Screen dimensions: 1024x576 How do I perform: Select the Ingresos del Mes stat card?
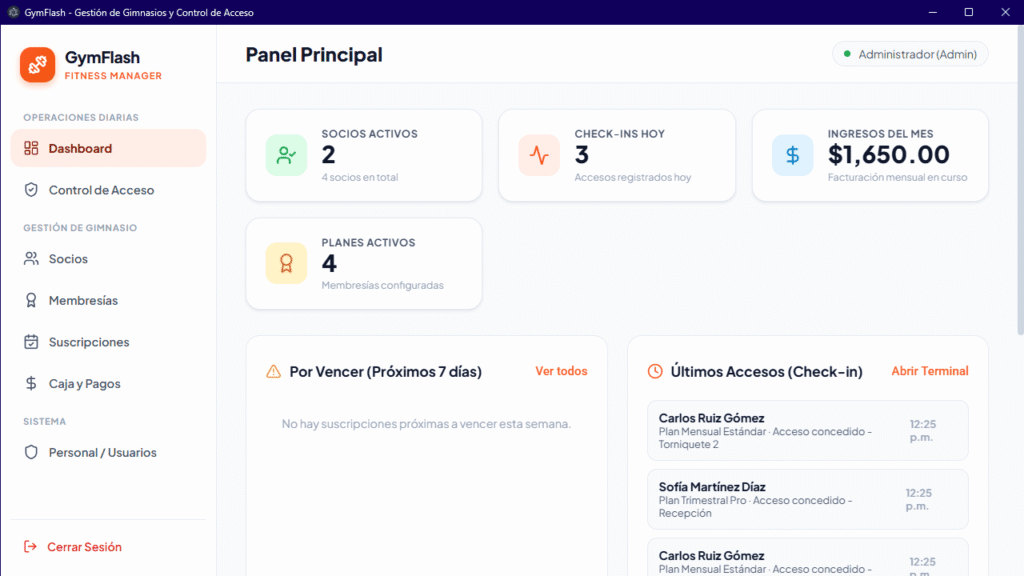coord(870,155)
